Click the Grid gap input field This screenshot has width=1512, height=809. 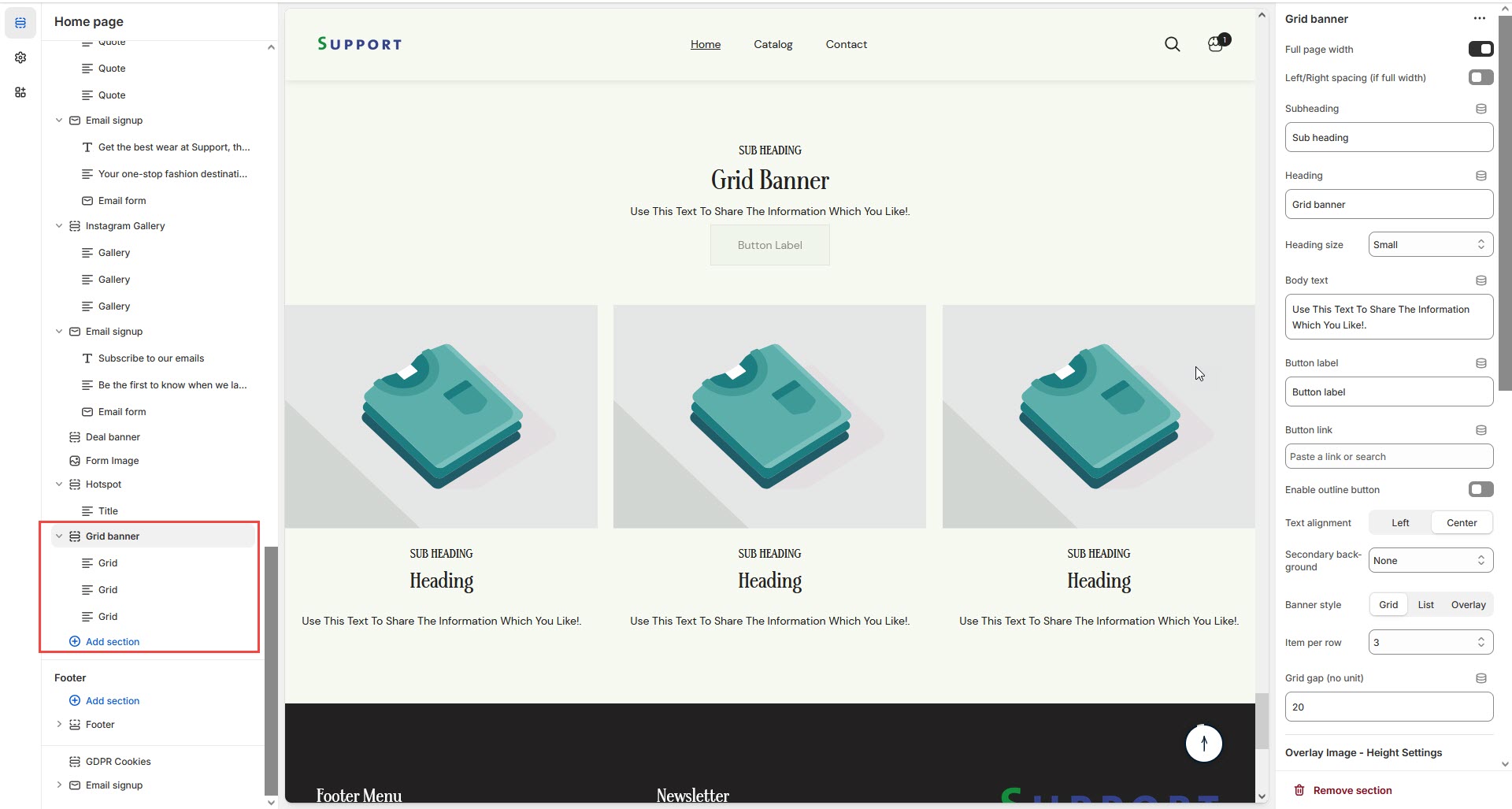tap(1388, 707)
